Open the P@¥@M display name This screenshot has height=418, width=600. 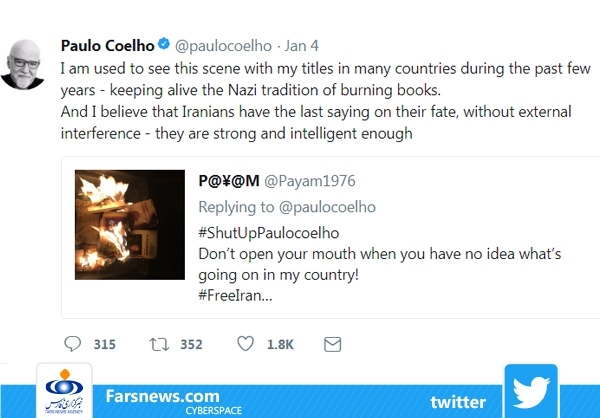click(x=229, y=180)
